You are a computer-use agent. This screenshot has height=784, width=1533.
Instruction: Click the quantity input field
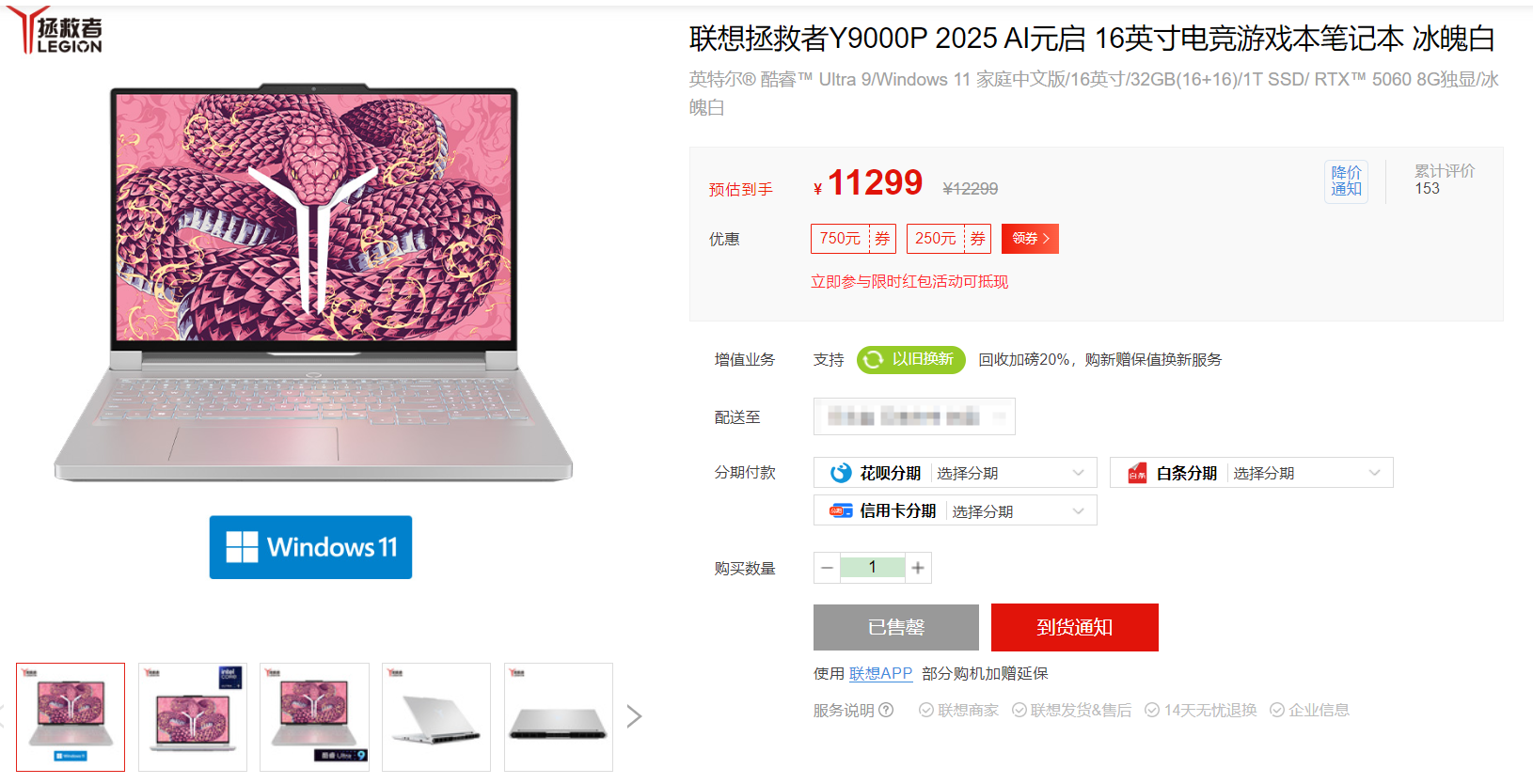tap(873, 568)
